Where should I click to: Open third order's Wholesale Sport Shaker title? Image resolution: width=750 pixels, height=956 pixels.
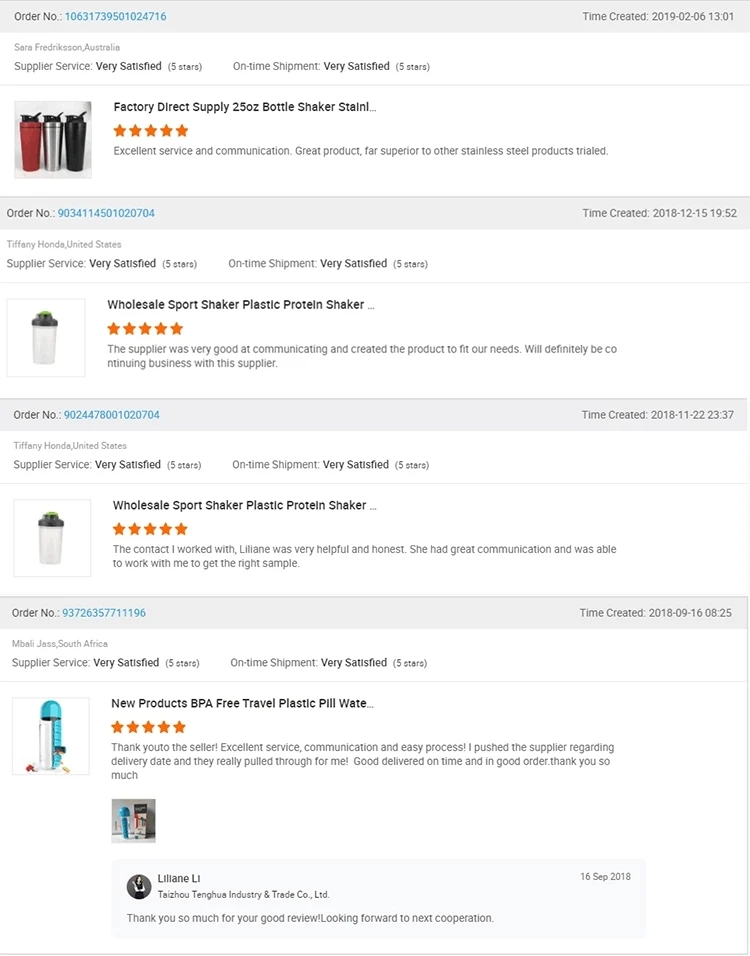245,506
